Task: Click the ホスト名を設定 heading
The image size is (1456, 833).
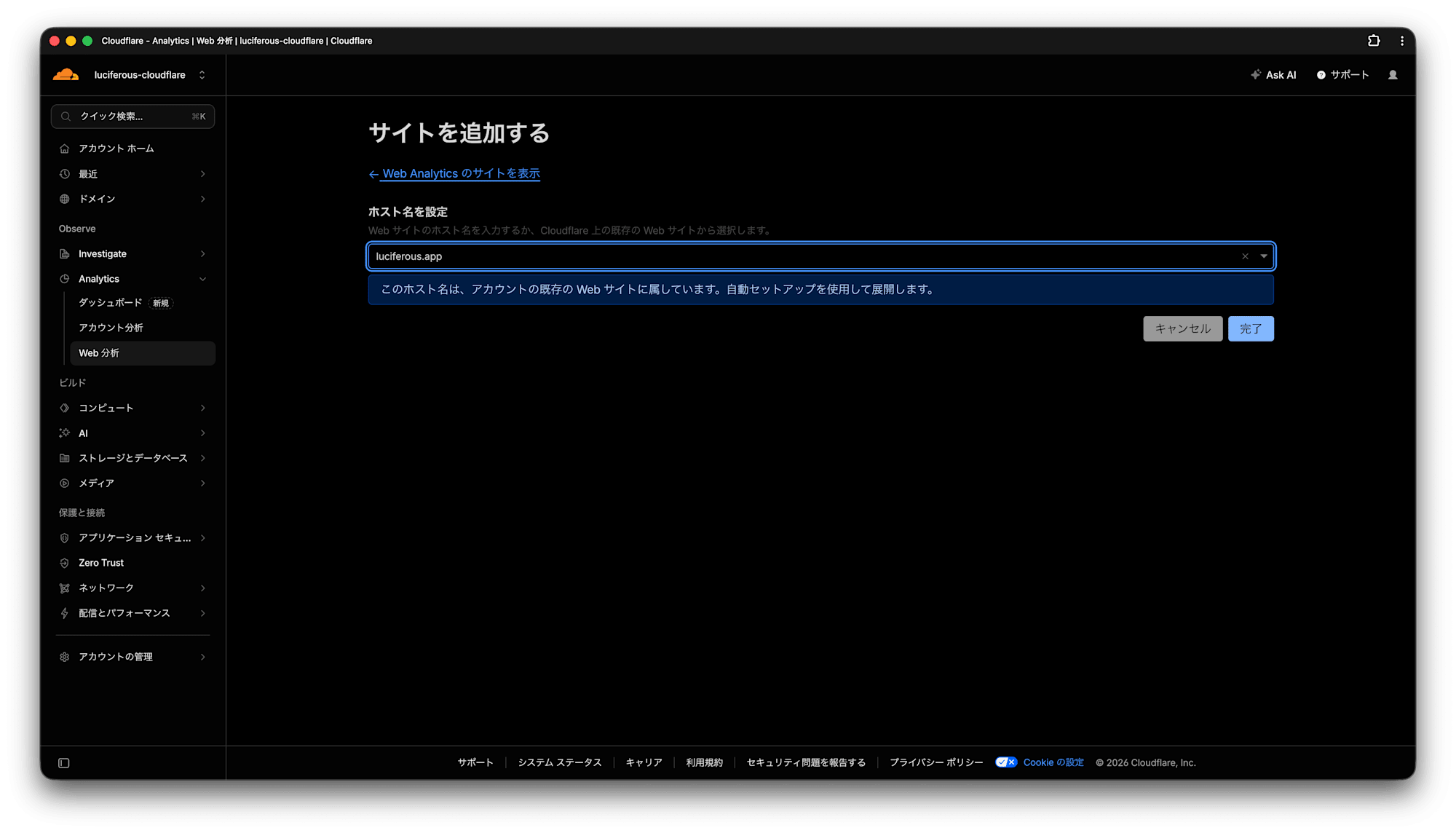Action: pyautogui.click(x=408, y=212)
